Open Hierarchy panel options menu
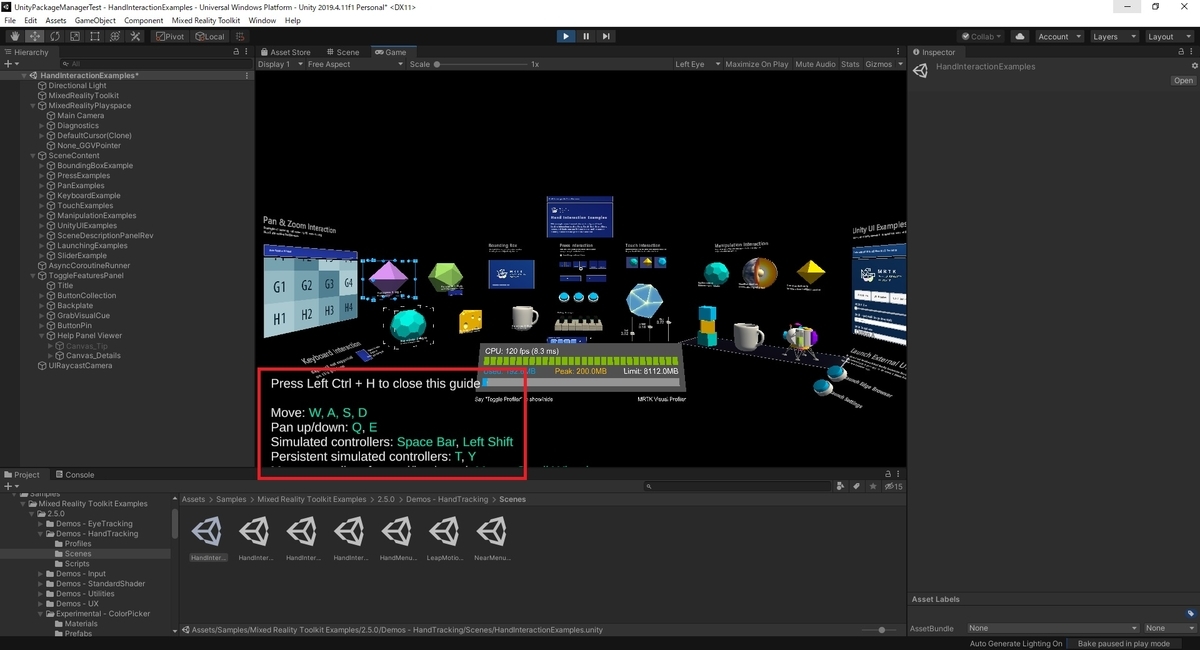Image resolution: width=1200 pixels, height=650 pixels. [247, 52]
